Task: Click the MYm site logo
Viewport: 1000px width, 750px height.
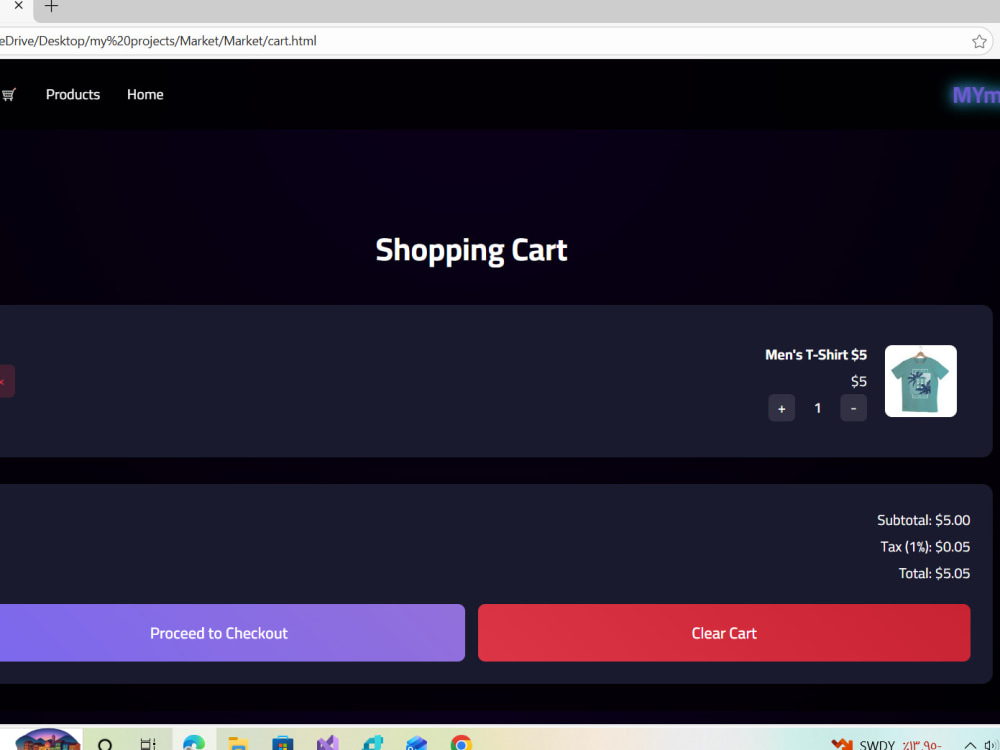Action: point(976,95)
